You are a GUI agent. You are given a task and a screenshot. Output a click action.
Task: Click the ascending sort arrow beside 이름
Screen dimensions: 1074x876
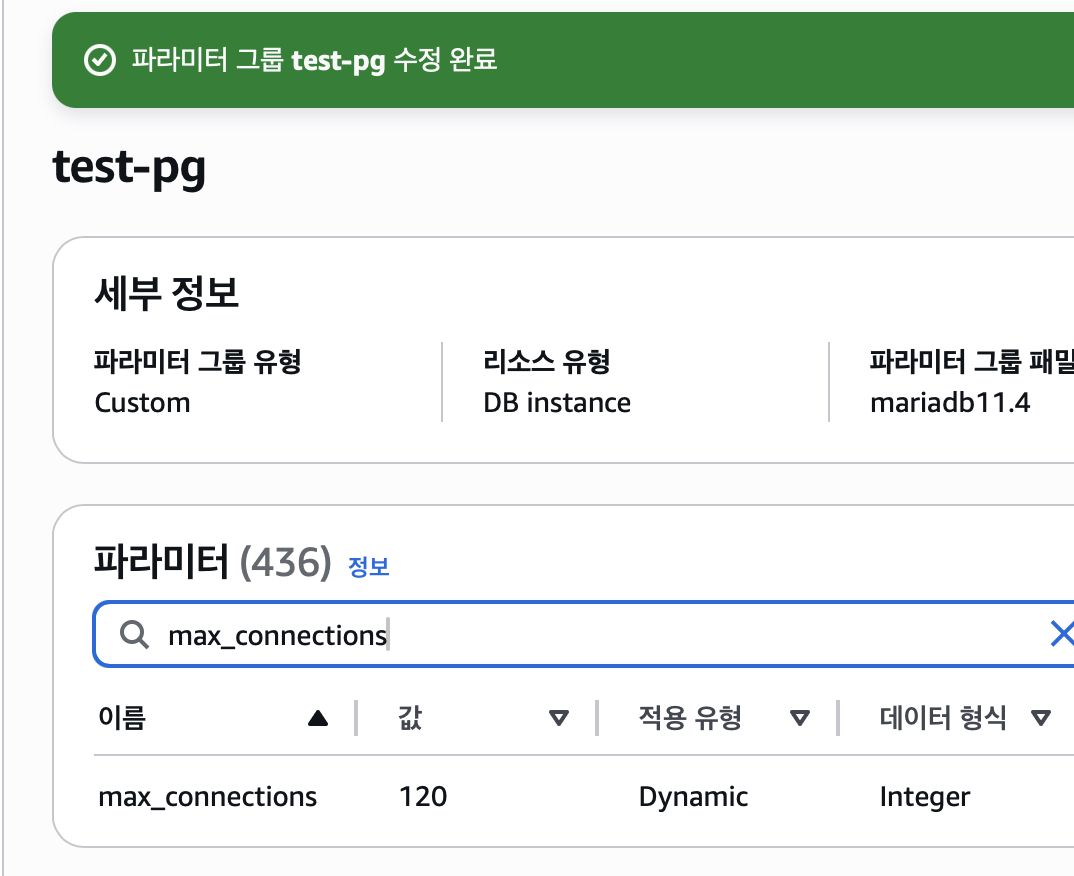pyautogui.click(x=318, y=718)
